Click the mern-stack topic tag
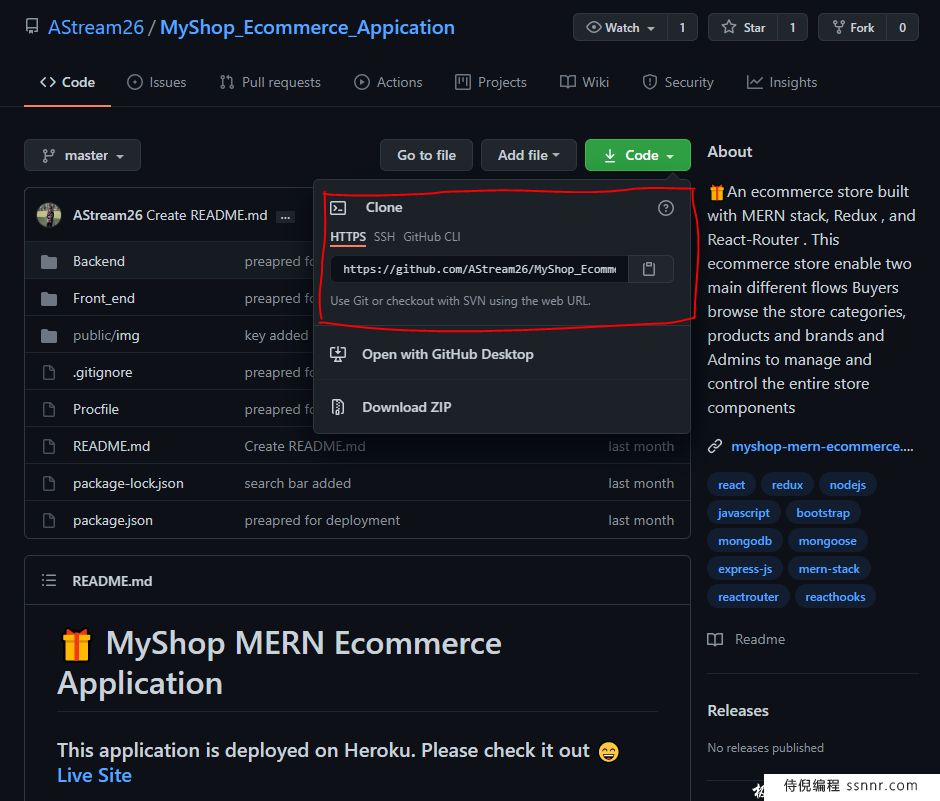Image resolution: width=940 pixels, height=801 pixels. point(829,568)
